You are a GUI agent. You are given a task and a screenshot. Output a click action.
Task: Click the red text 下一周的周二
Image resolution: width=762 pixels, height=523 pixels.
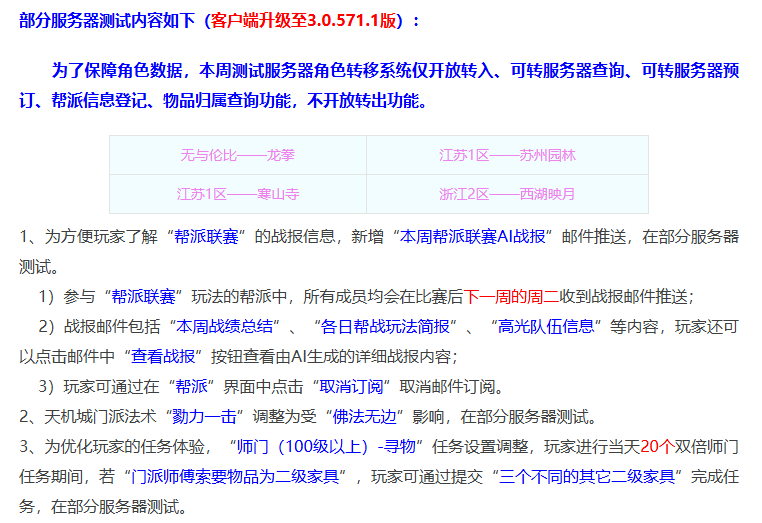511,296
